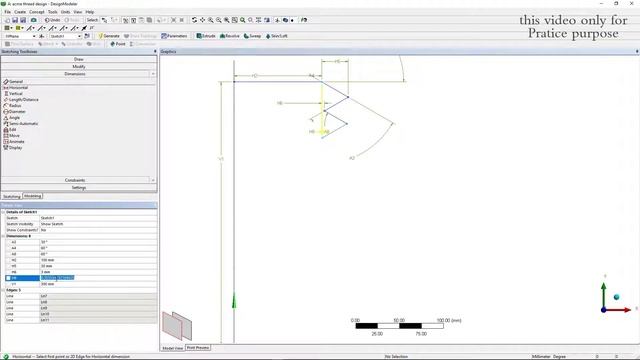The height and width of the screenshot is (360, 640).
Task: Open the Concept menu
Action: pos(36,12)
